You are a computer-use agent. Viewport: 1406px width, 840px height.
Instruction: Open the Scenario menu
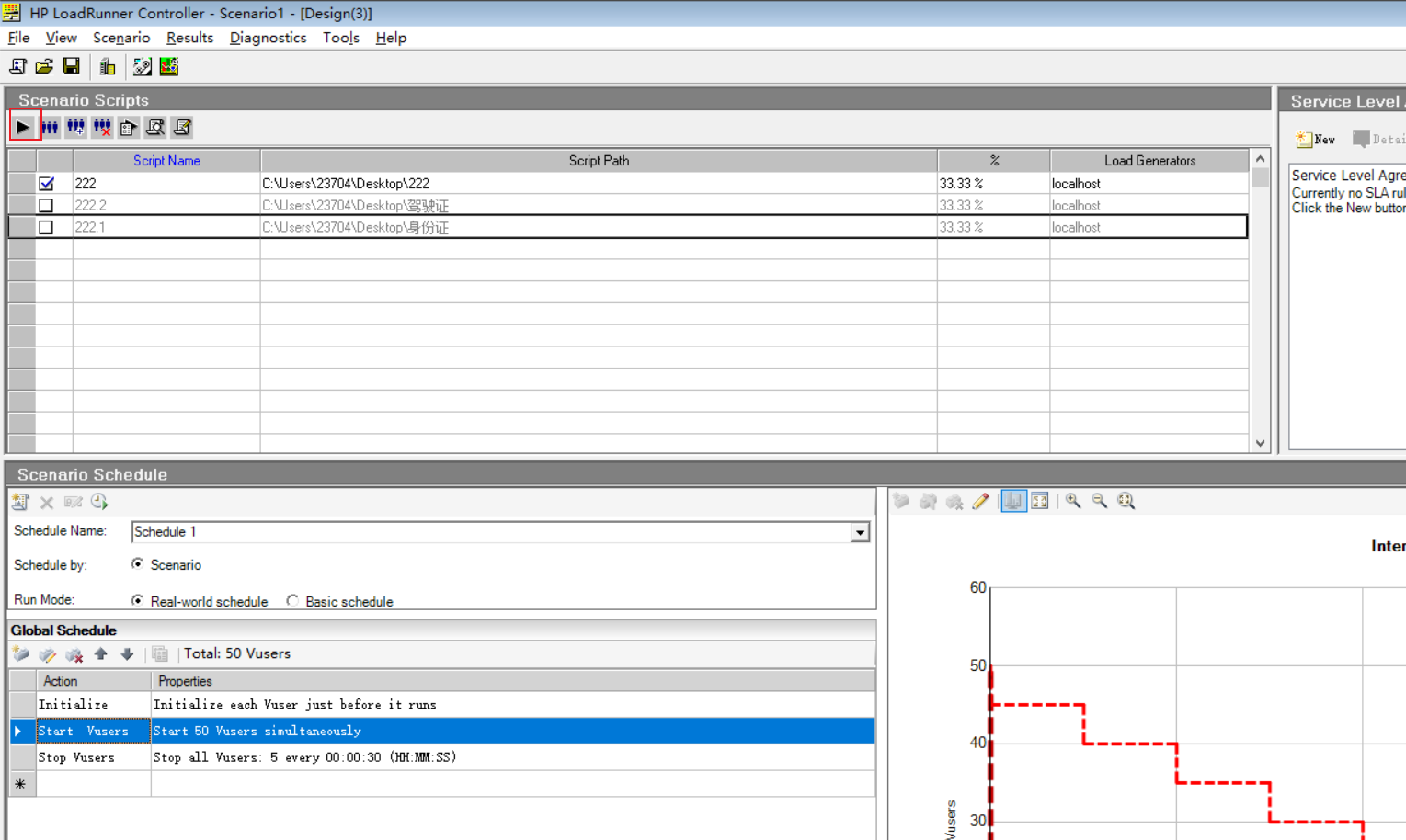click(121, 38)
